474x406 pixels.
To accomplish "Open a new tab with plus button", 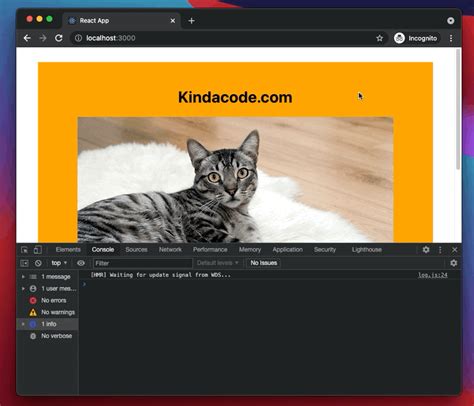I will 191,21.
